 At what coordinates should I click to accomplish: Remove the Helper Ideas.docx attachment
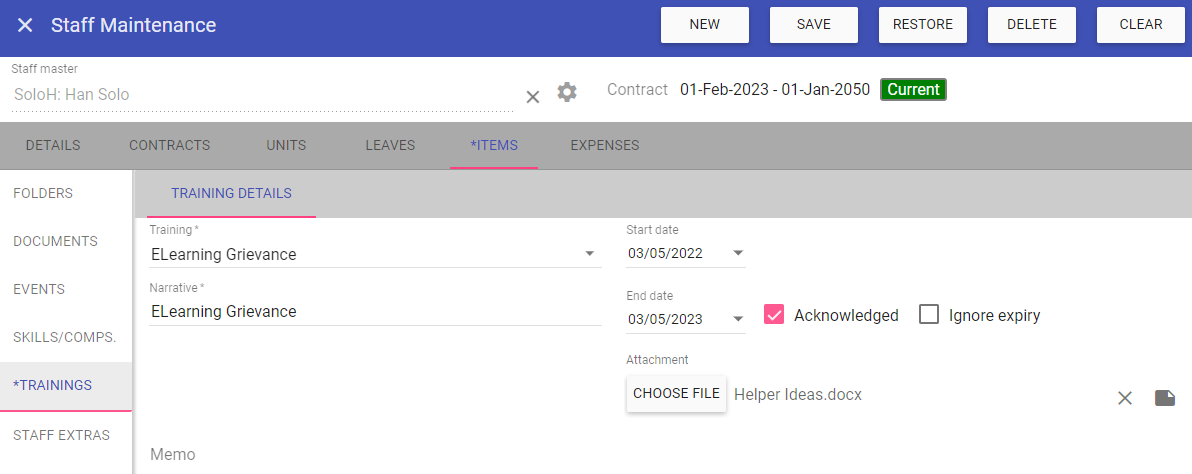tap(1125, 397)
